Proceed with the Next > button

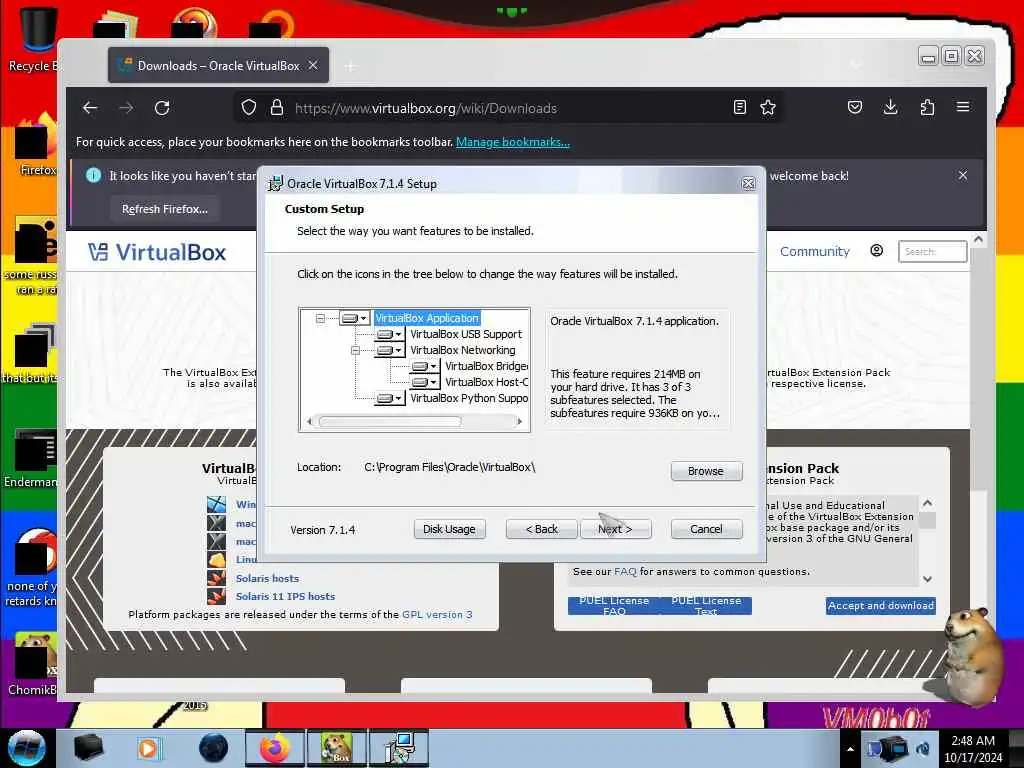click(x=615, y=529)
